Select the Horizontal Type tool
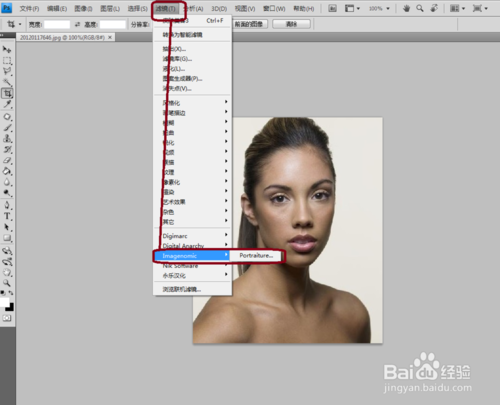 [7, 216]
